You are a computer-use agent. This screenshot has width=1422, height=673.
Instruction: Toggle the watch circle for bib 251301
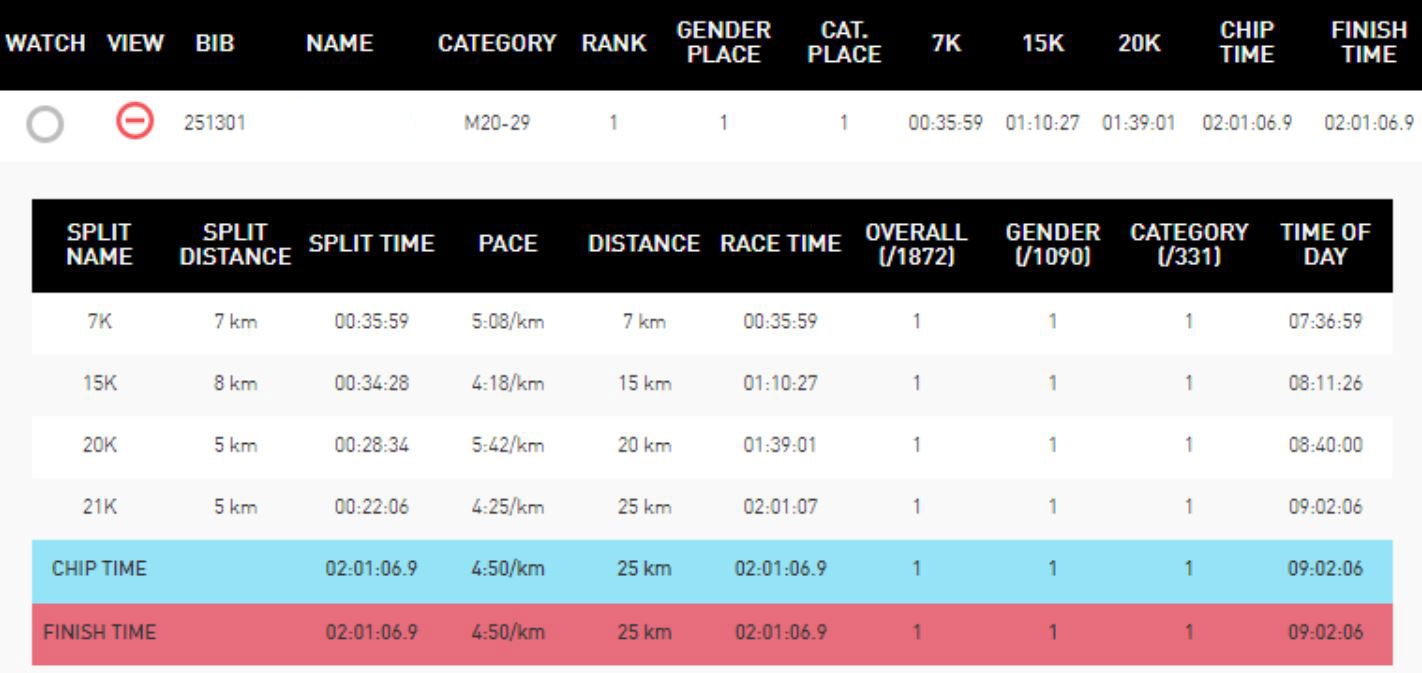click(x=45, y=124)
